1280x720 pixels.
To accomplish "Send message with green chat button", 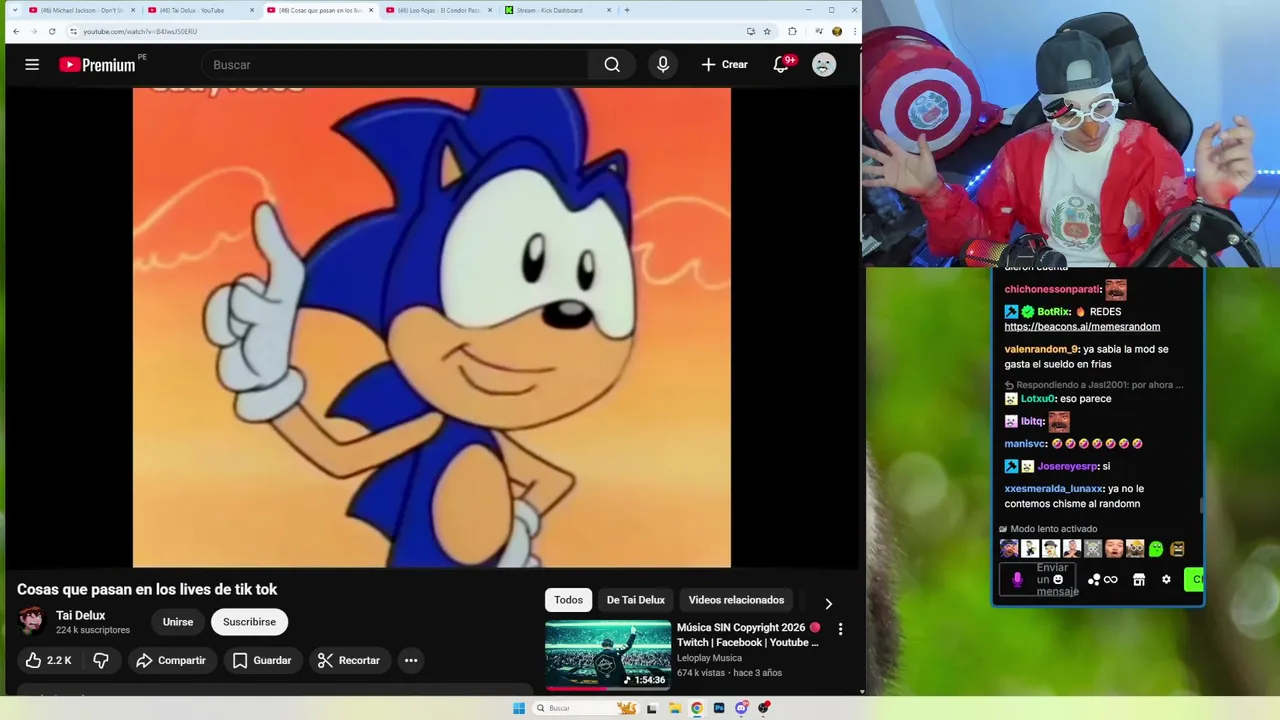I will (1193, 579).
